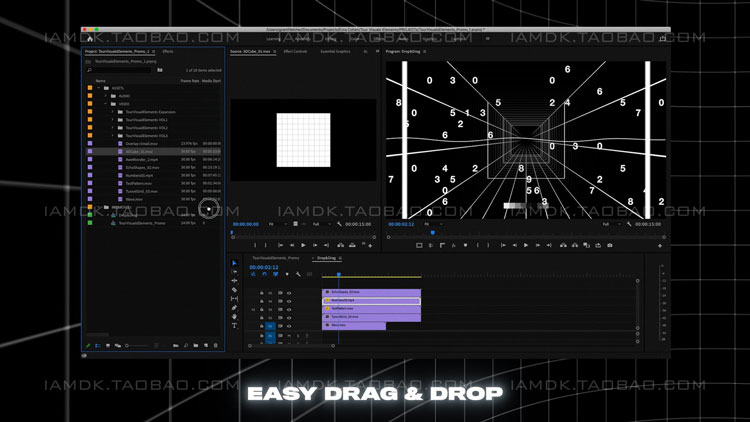Step back one frame in Program monitor
750x422 pixels.
click(x=514, y=245)
